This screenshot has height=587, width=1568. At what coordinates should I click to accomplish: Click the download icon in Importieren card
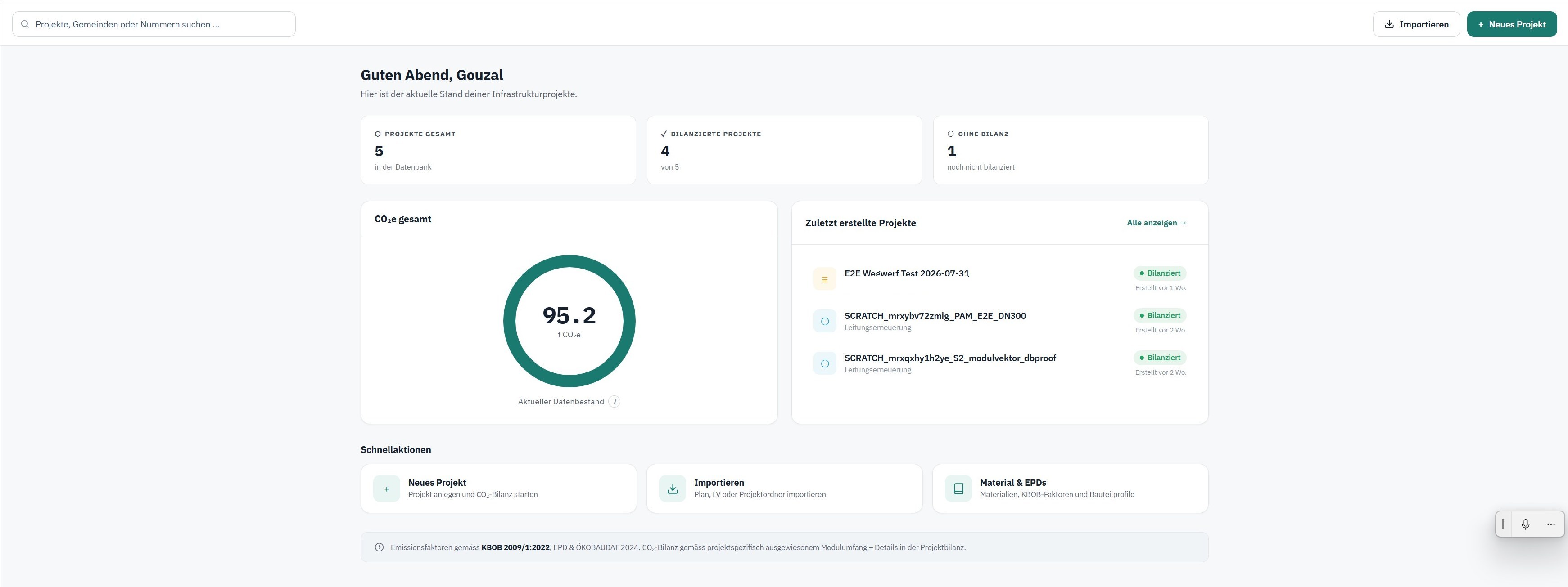tap(673, 488)
